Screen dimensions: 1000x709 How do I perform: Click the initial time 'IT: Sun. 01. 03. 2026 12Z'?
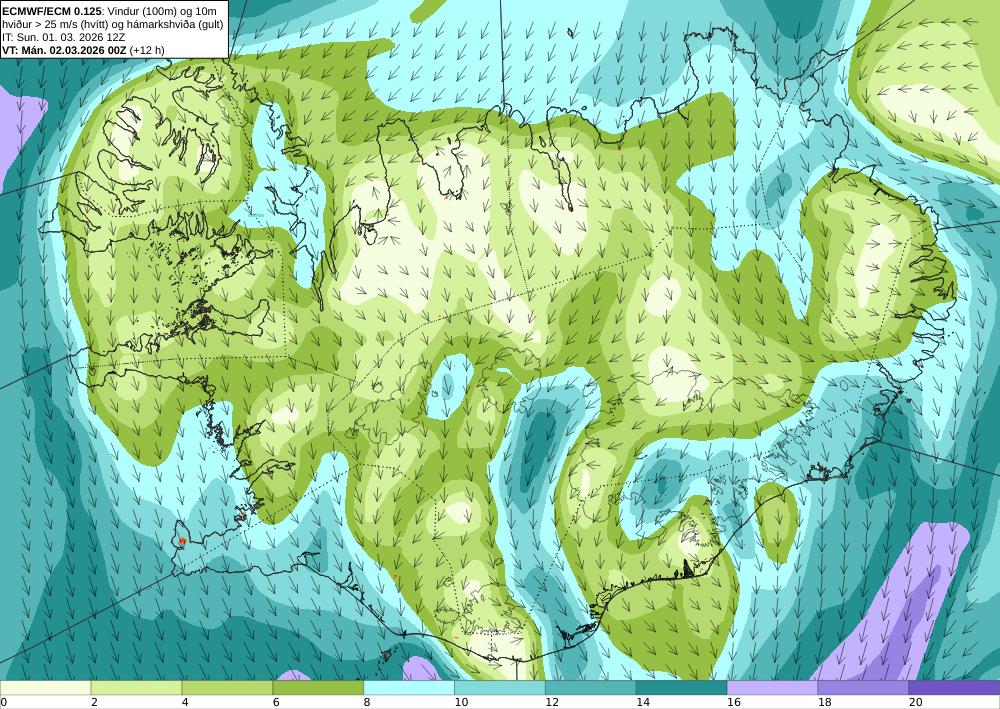point(64,37)
